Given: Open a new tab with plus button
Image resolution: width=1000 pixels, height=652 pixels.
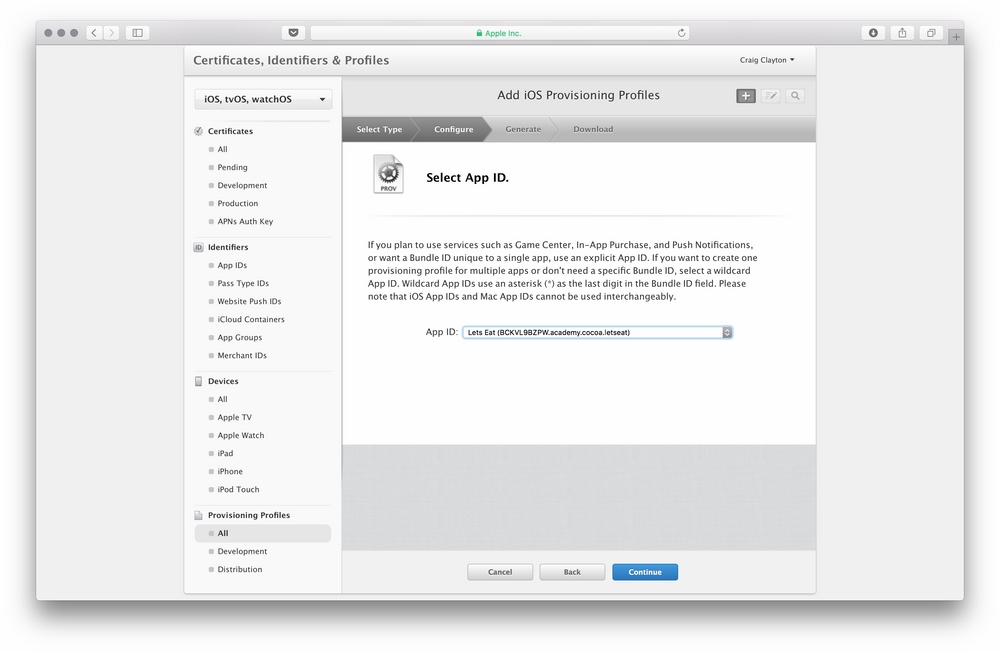Looking at the screenshot, I should (x=956, y=37).
